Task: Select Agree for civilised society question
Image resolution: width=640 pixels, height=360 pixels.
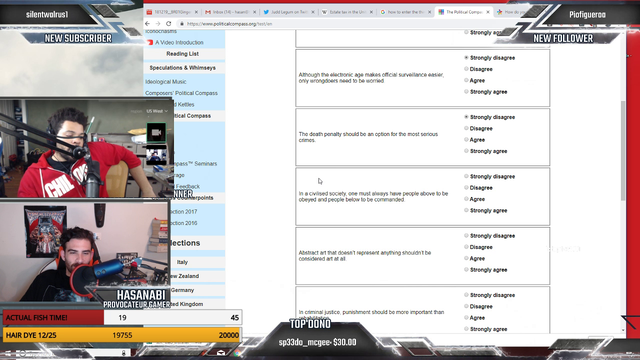Action: 466,199
